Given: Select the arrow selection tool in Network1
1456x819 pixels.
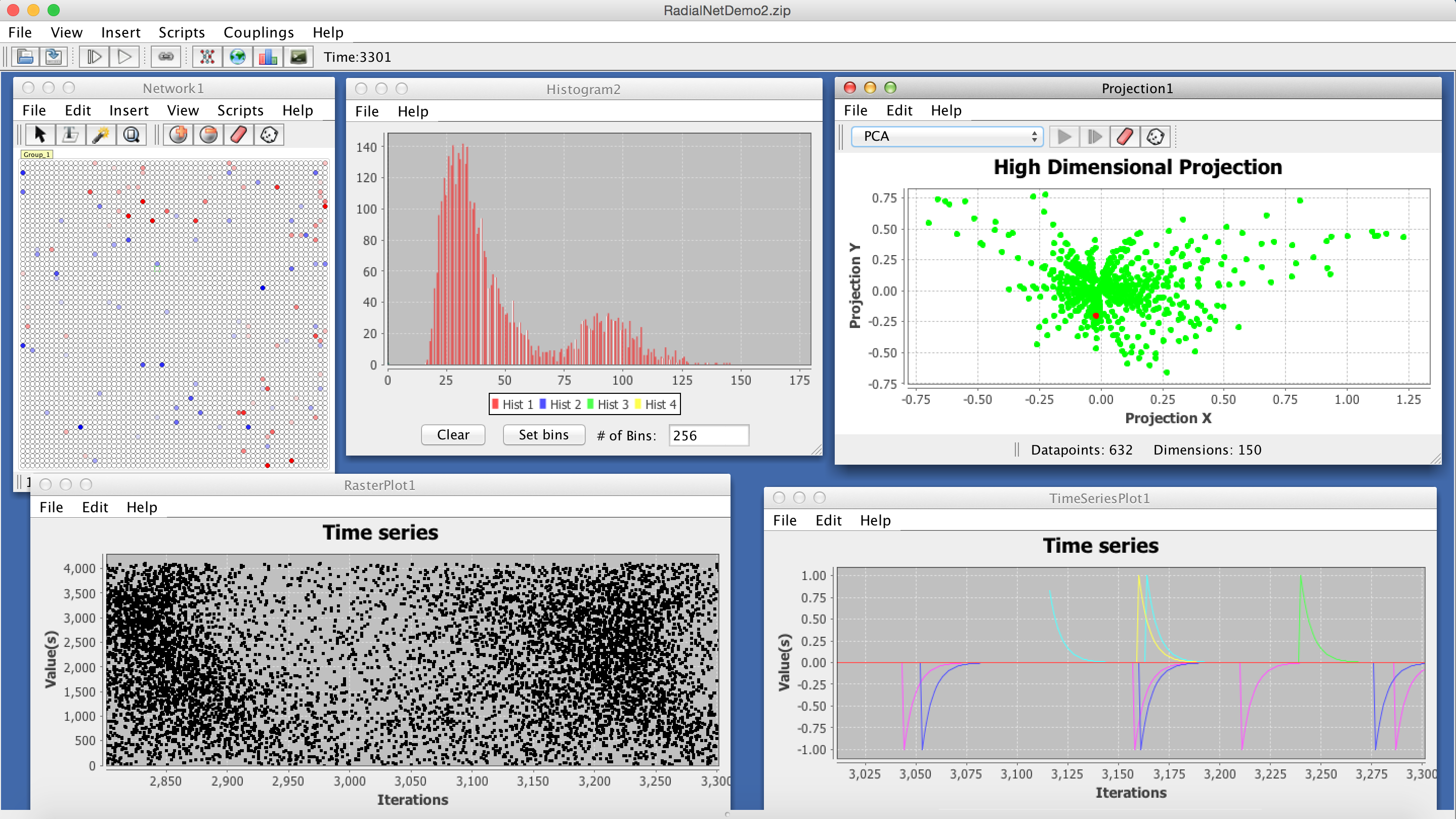Looking at the screenshot, I should point(39,135).
